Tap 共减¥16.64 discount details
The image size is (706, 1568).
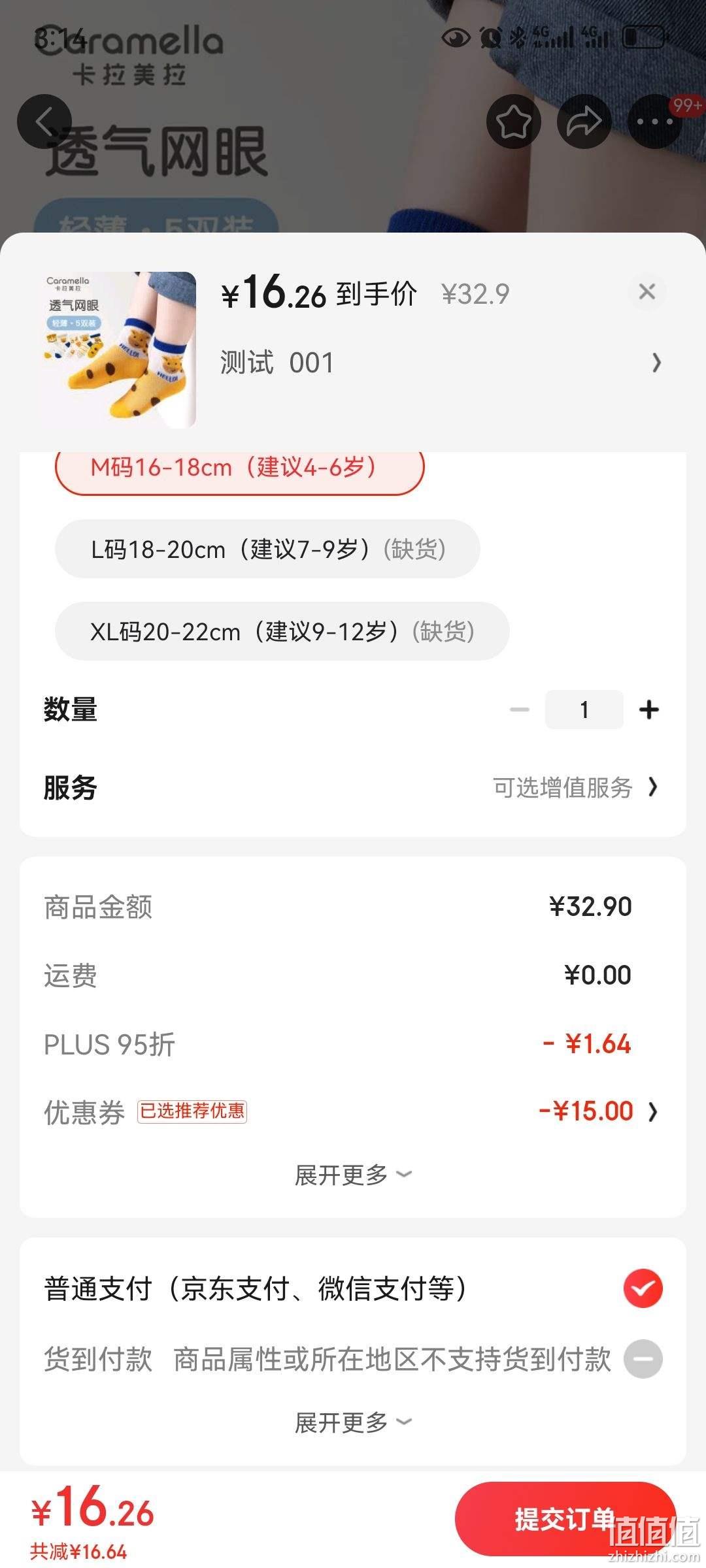pyautogui.click(x=78, y=1552)
